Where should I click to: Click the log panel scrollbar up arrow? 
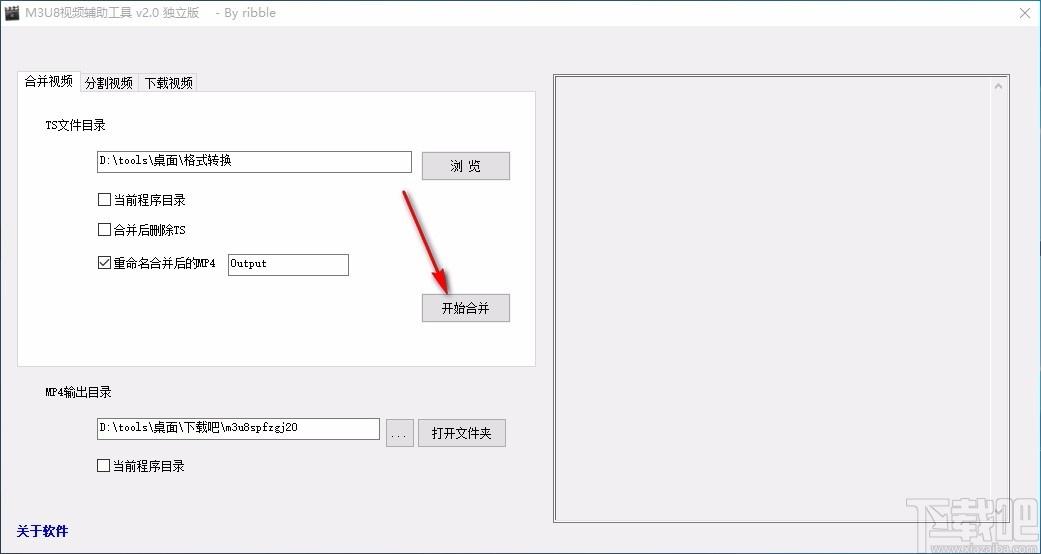pyautogui.click(x=999, y=86)
